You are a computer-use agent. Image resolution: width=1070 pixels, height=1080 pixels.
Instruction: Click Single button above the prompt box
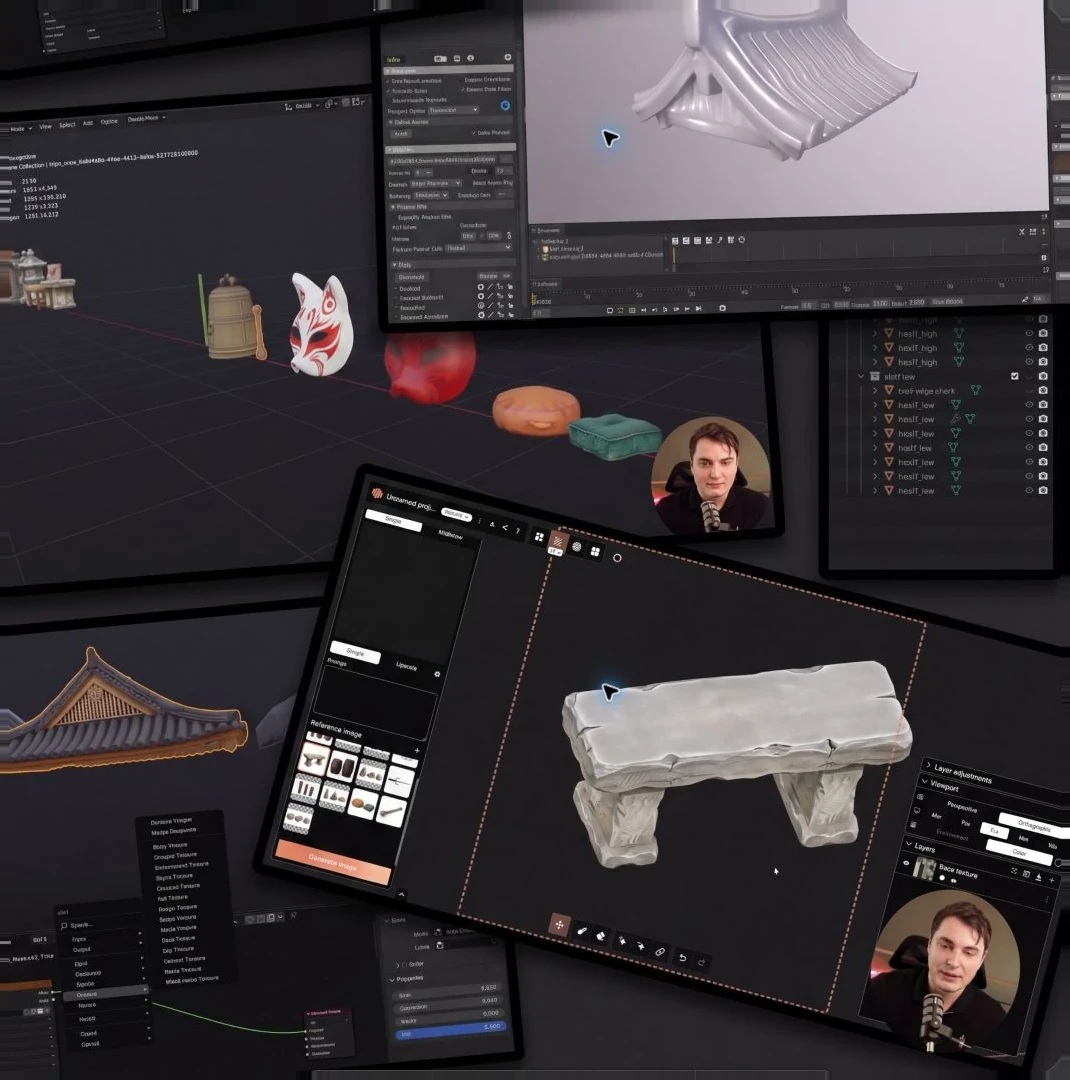pos(355,652)
